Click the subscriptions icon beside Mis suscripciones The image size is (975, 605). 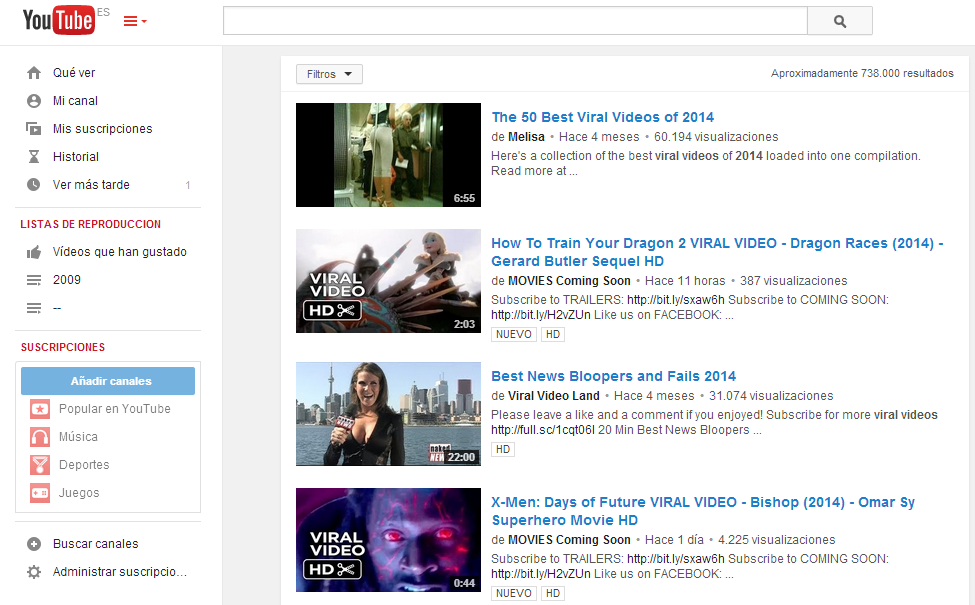[x=34, y=129]
